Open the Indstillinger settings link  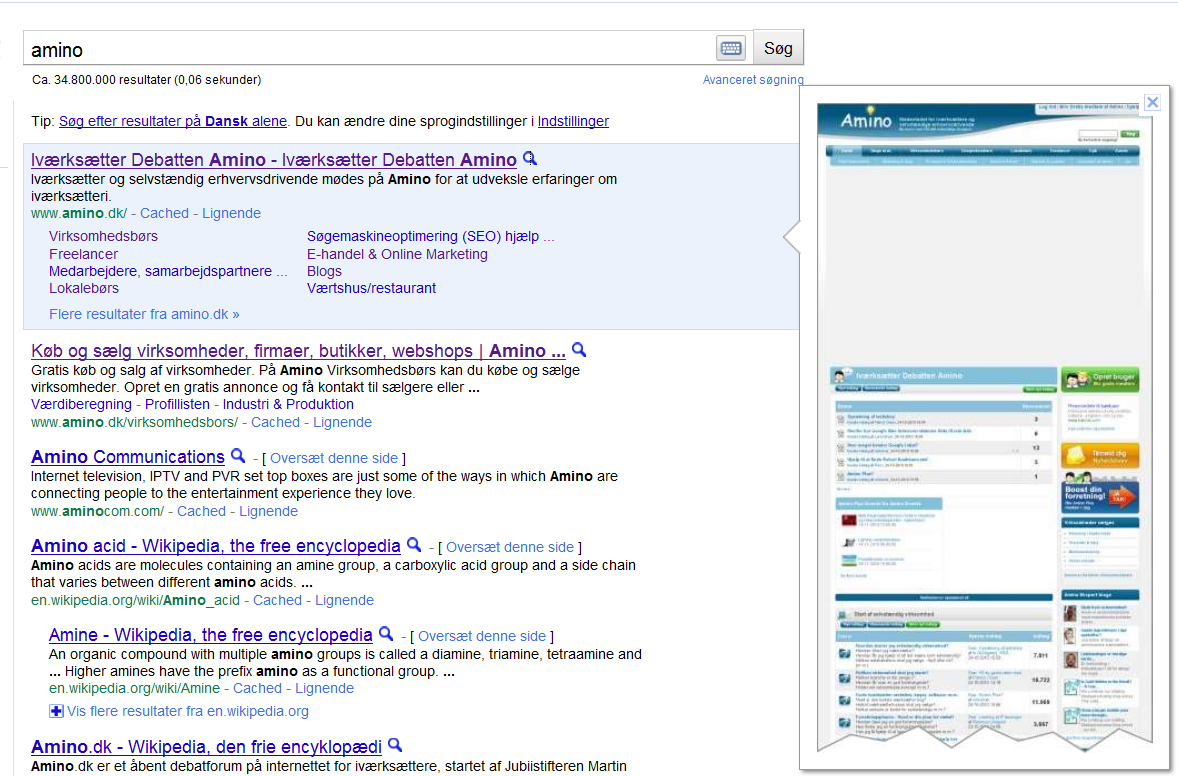(573, 121)
